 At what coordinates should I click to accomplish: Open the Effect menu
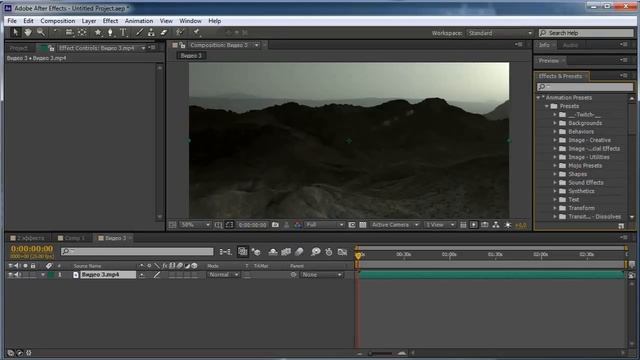pos(110,21)
